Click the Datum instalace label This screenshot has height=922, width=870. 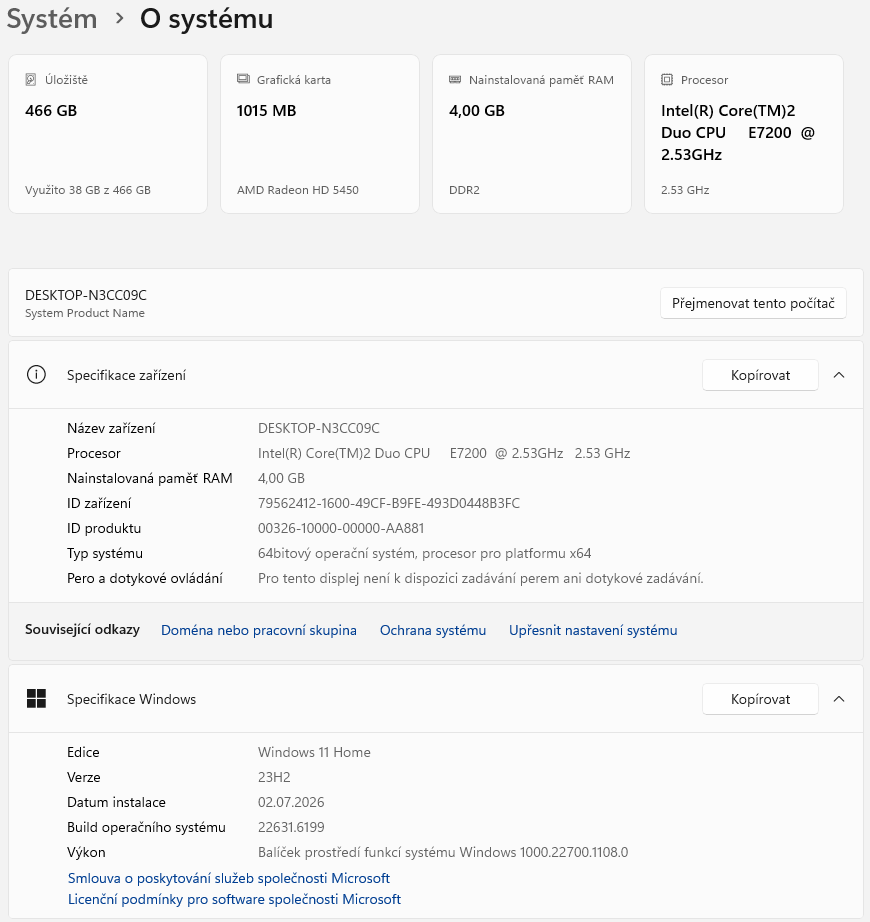pos(116,802)
